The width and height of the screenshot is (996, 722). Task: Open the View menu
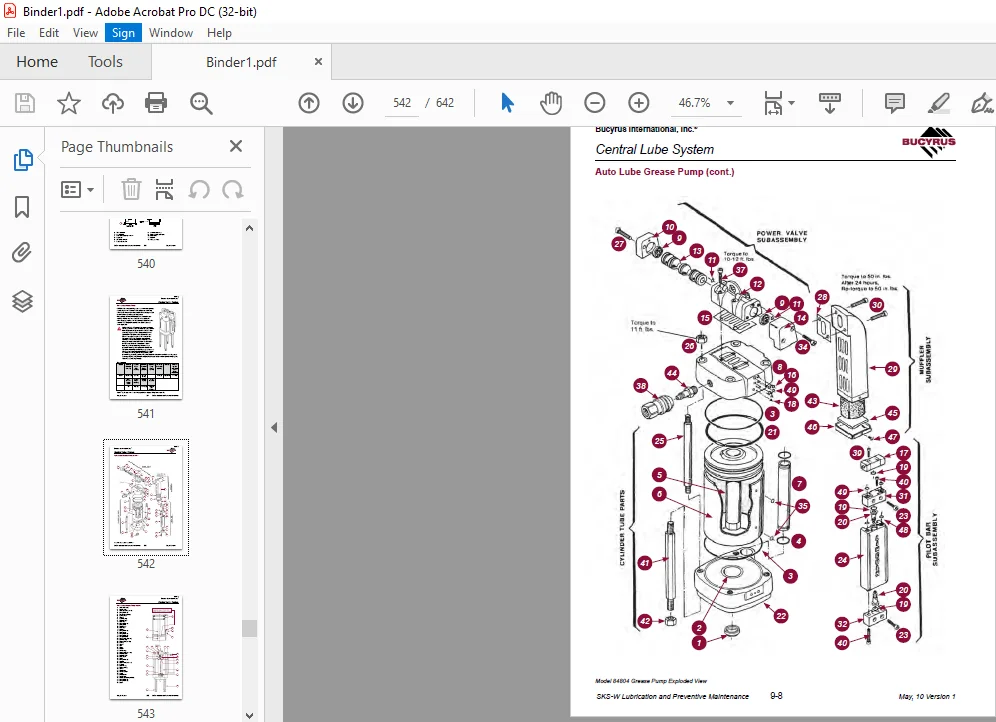[x=85, y=33]
